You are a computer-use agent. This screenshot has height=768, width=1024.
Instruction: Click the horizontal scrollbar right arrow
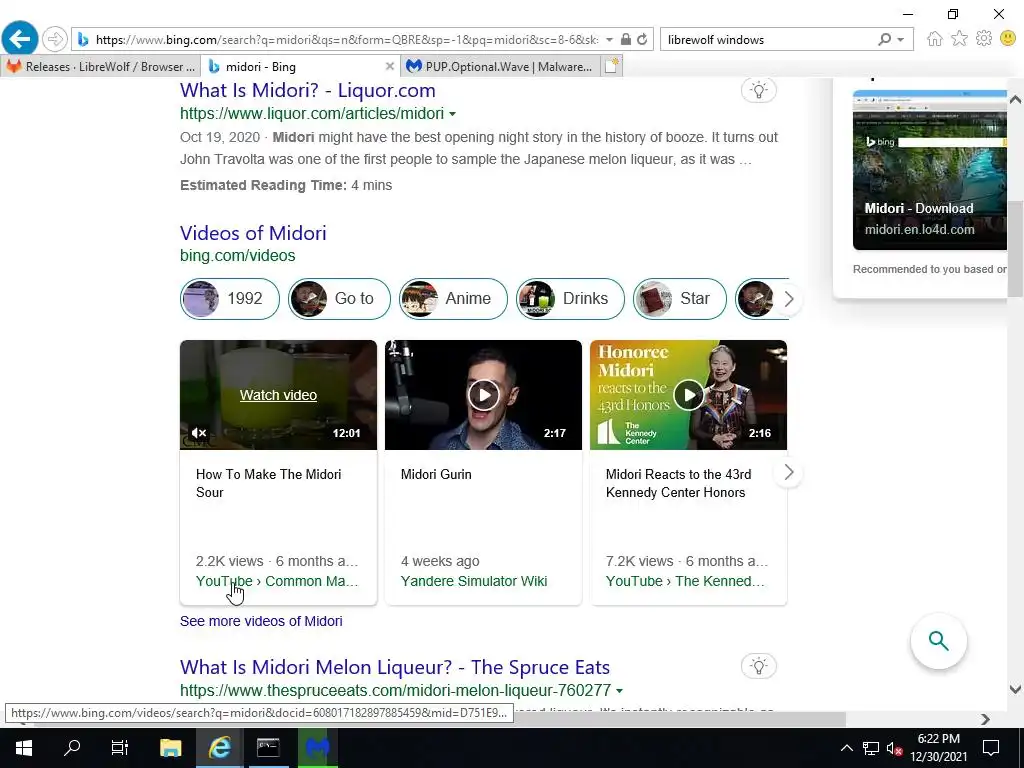(x=985, y=719)
